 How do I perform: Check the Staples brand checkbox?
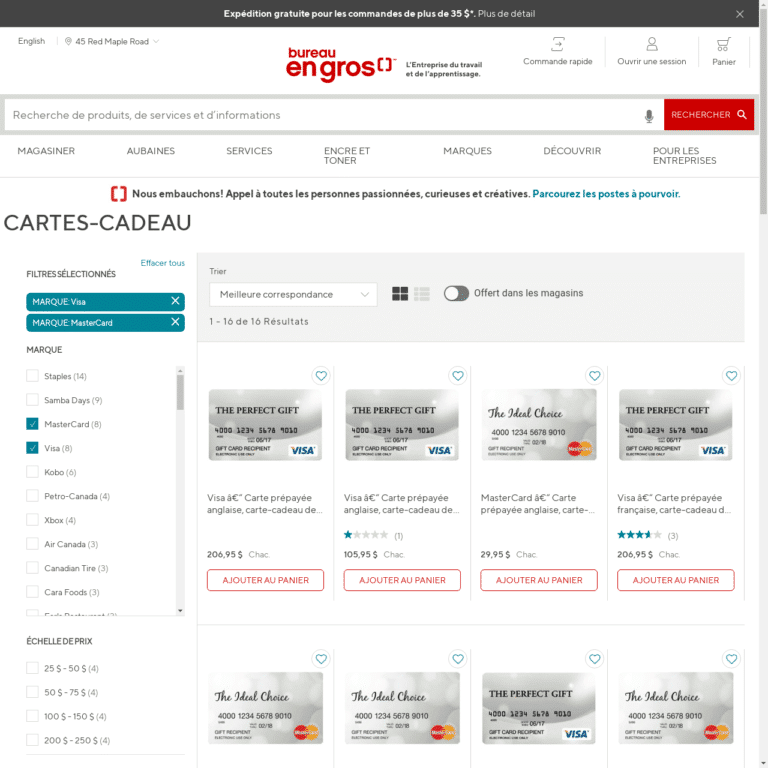(x=33, y=376)
